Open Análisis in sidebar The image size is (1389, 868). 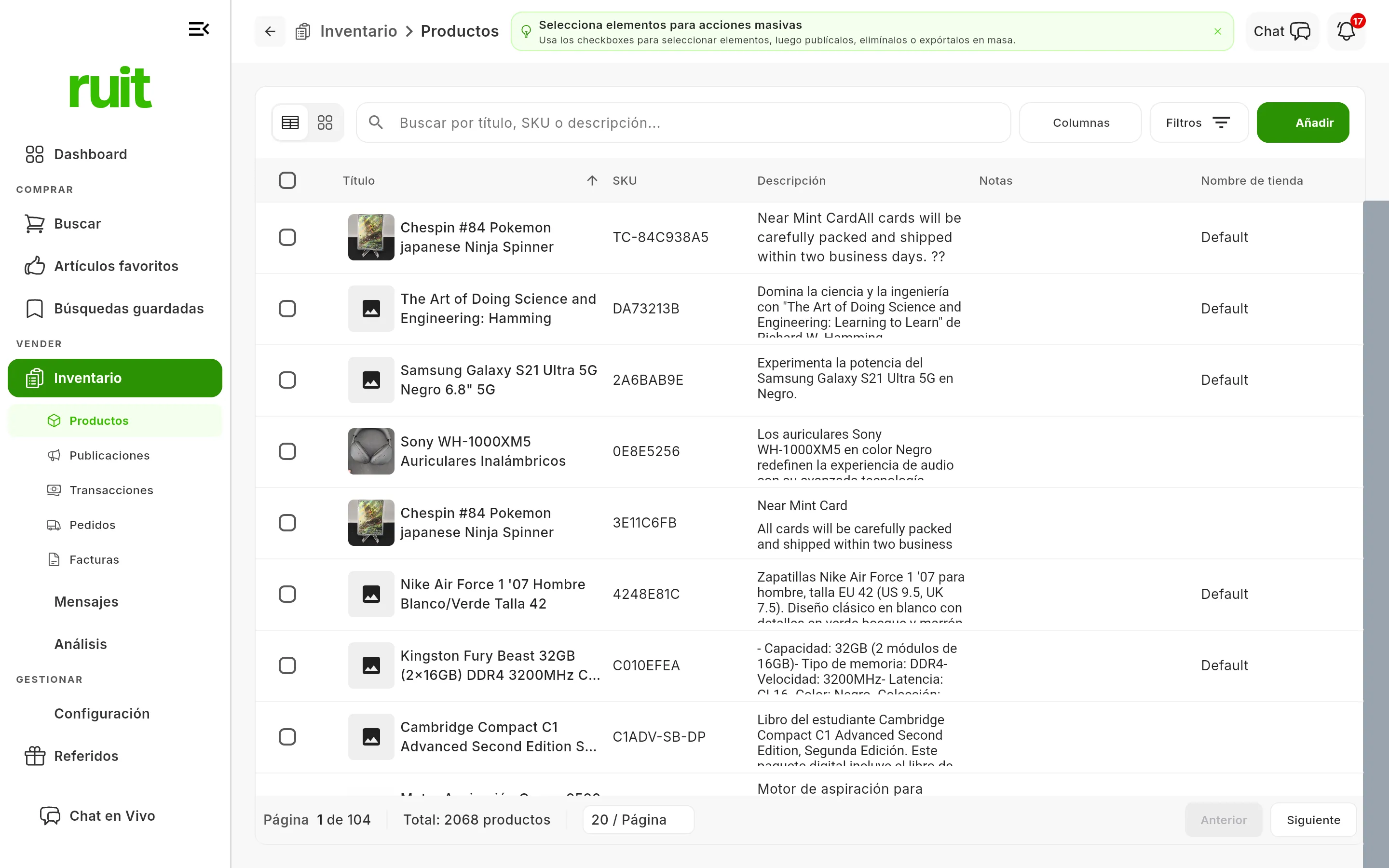point(115,644)
